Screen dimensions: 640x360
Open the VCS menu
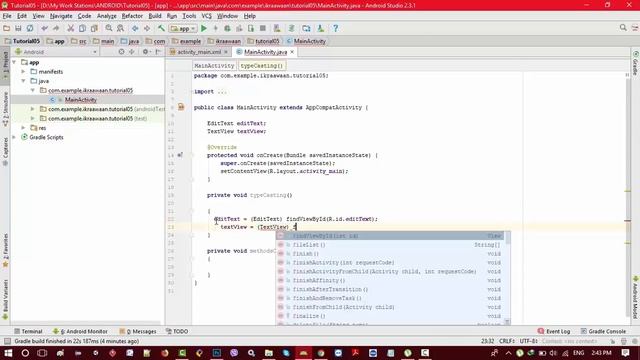coord(207,16)
